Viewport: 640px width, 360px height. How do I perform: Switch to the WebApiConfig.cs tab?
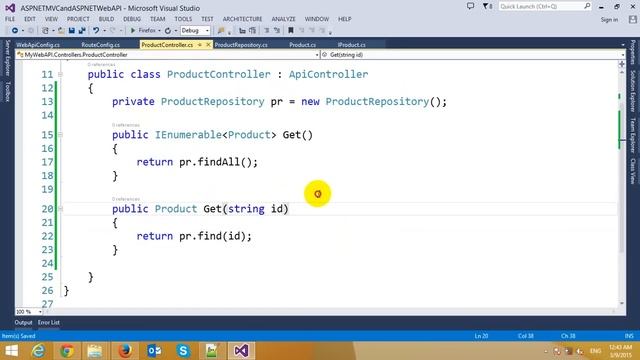coord(38,45)
